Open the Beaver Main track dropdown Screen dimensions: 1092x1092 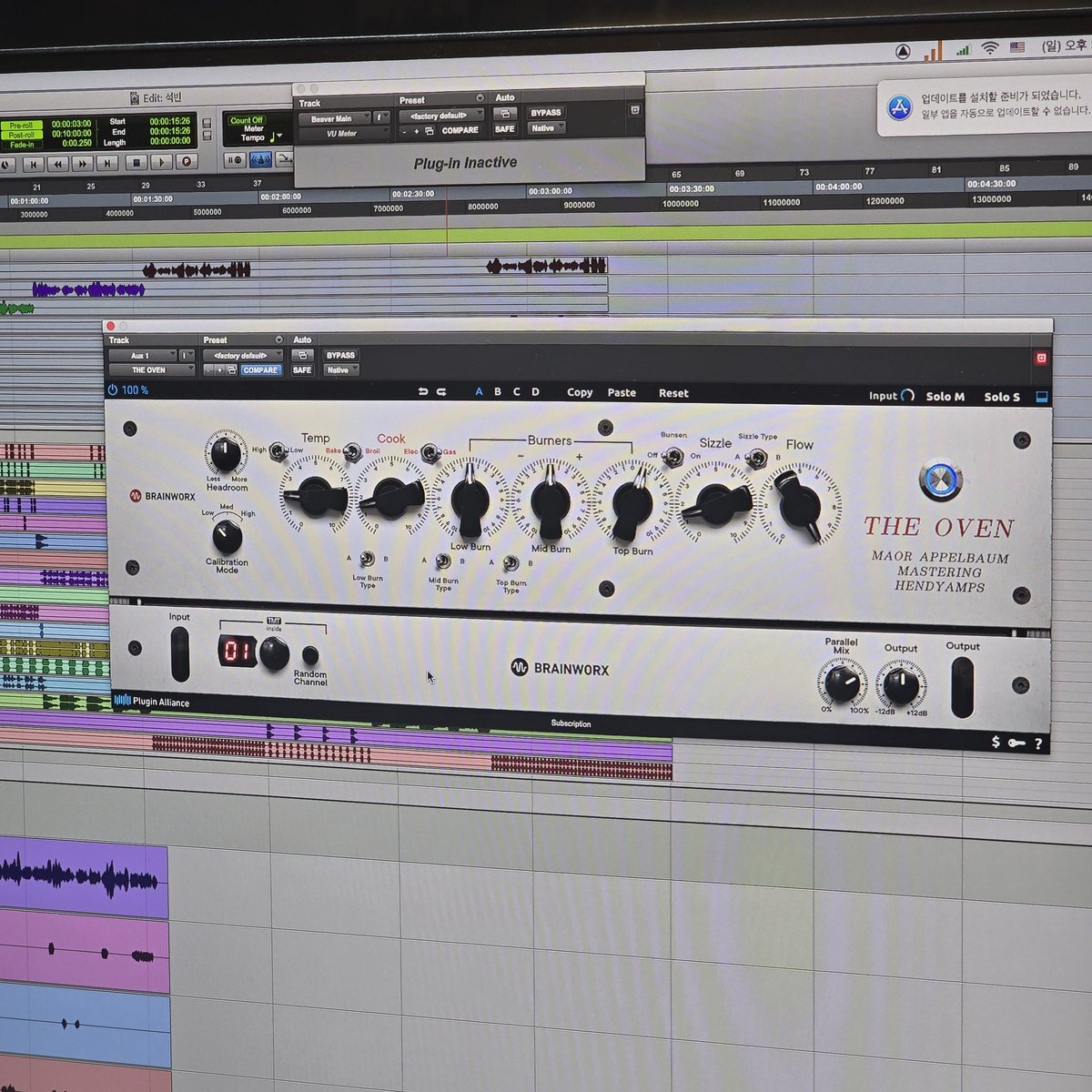[335, 118]
